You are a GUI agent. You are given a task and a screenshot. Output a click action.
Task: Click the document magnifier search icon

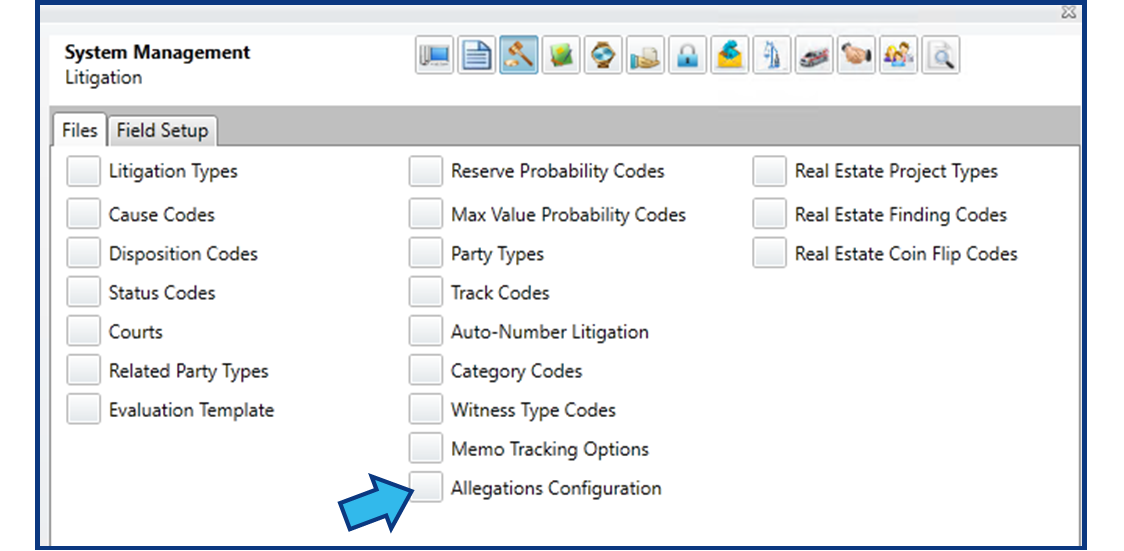(940, 56)
